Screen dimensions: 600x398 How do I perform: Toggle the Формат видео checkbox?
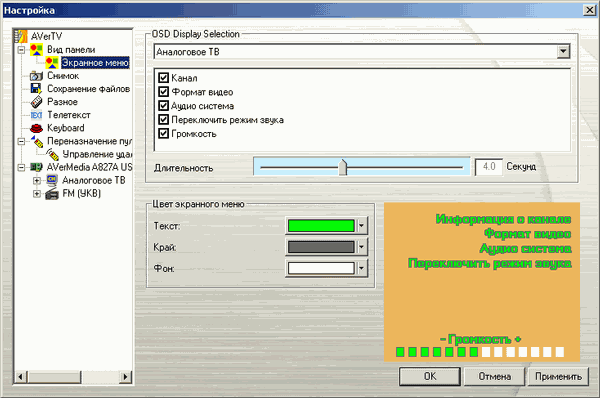click(163, 92)
